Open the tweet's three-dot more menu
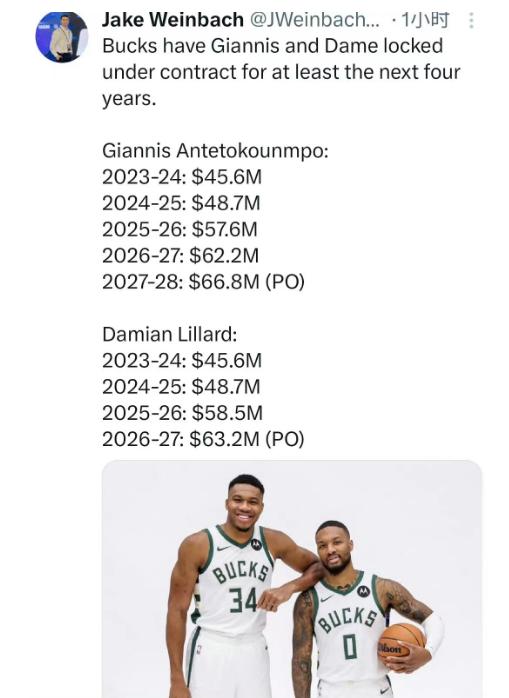This screenshot has width=509, height=698. point(471,20)
